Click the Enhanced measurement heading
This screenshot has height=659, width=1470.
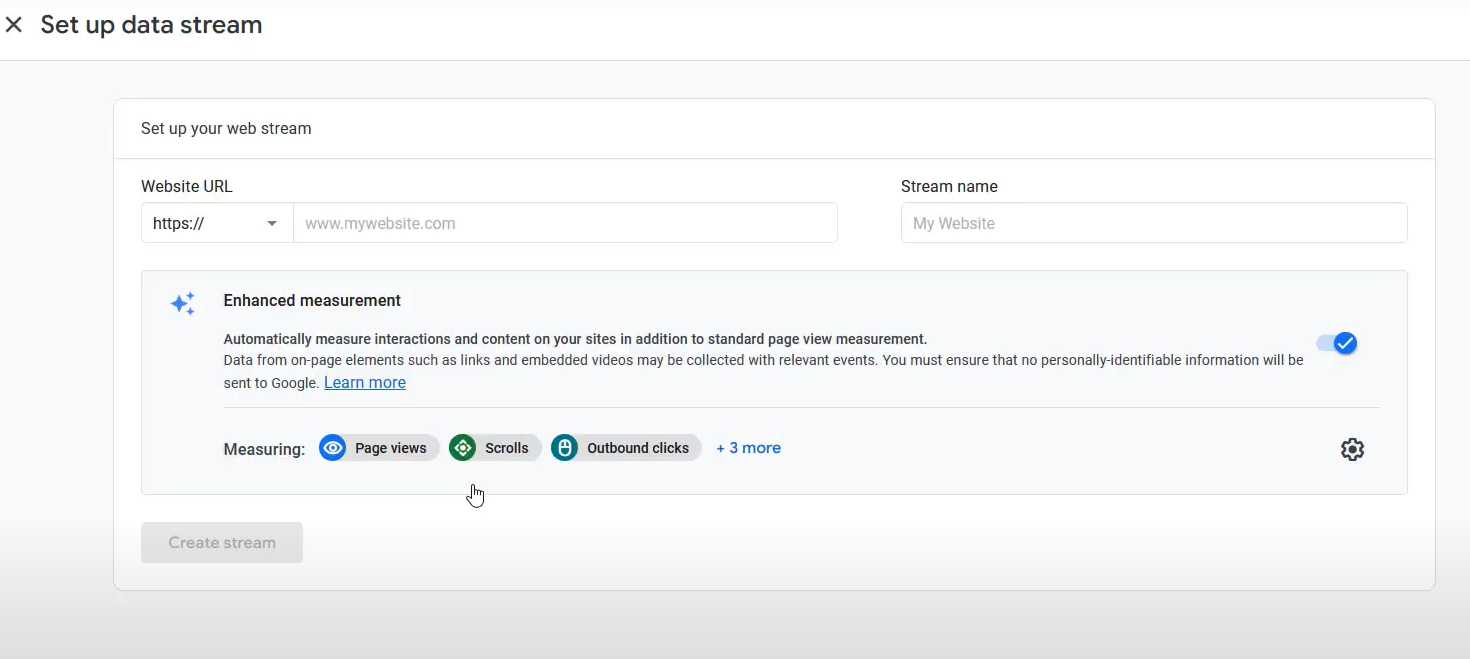pyautogui.click(x=312, y=300)
